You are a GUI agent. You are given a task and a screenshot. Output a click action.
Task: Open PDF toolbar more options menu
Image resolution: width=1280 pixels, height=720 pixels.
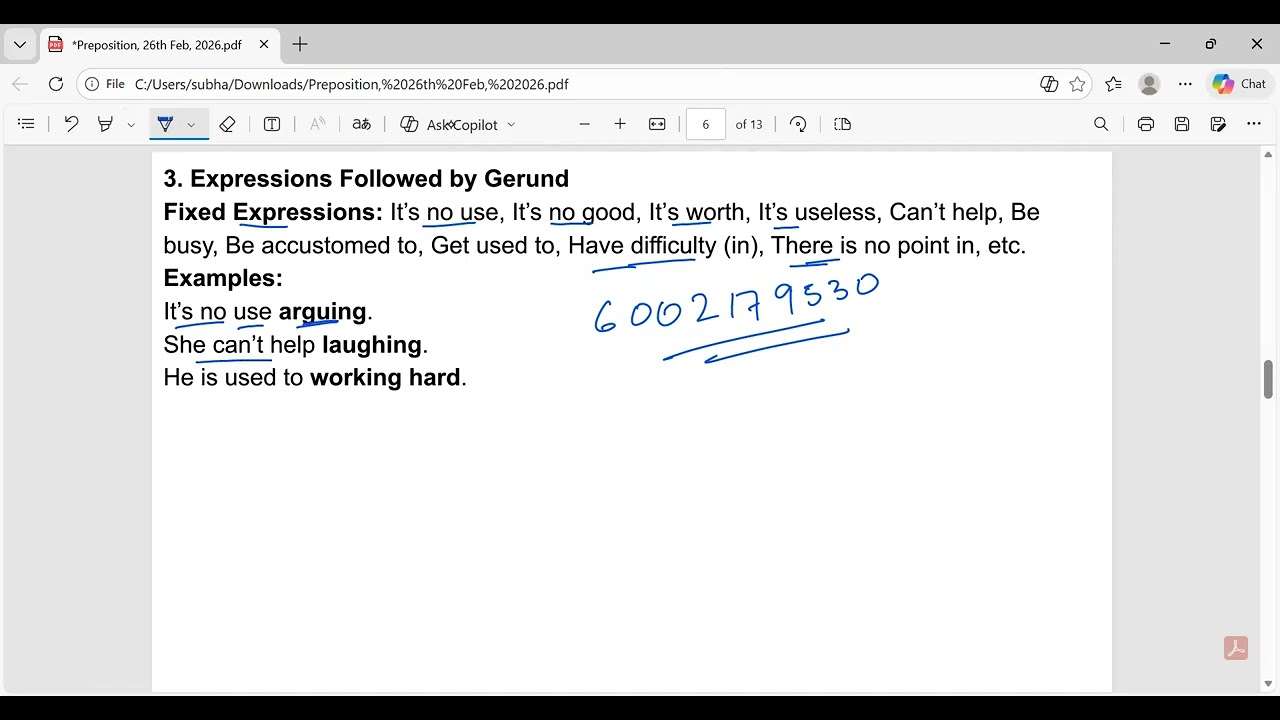(1254, 124)
